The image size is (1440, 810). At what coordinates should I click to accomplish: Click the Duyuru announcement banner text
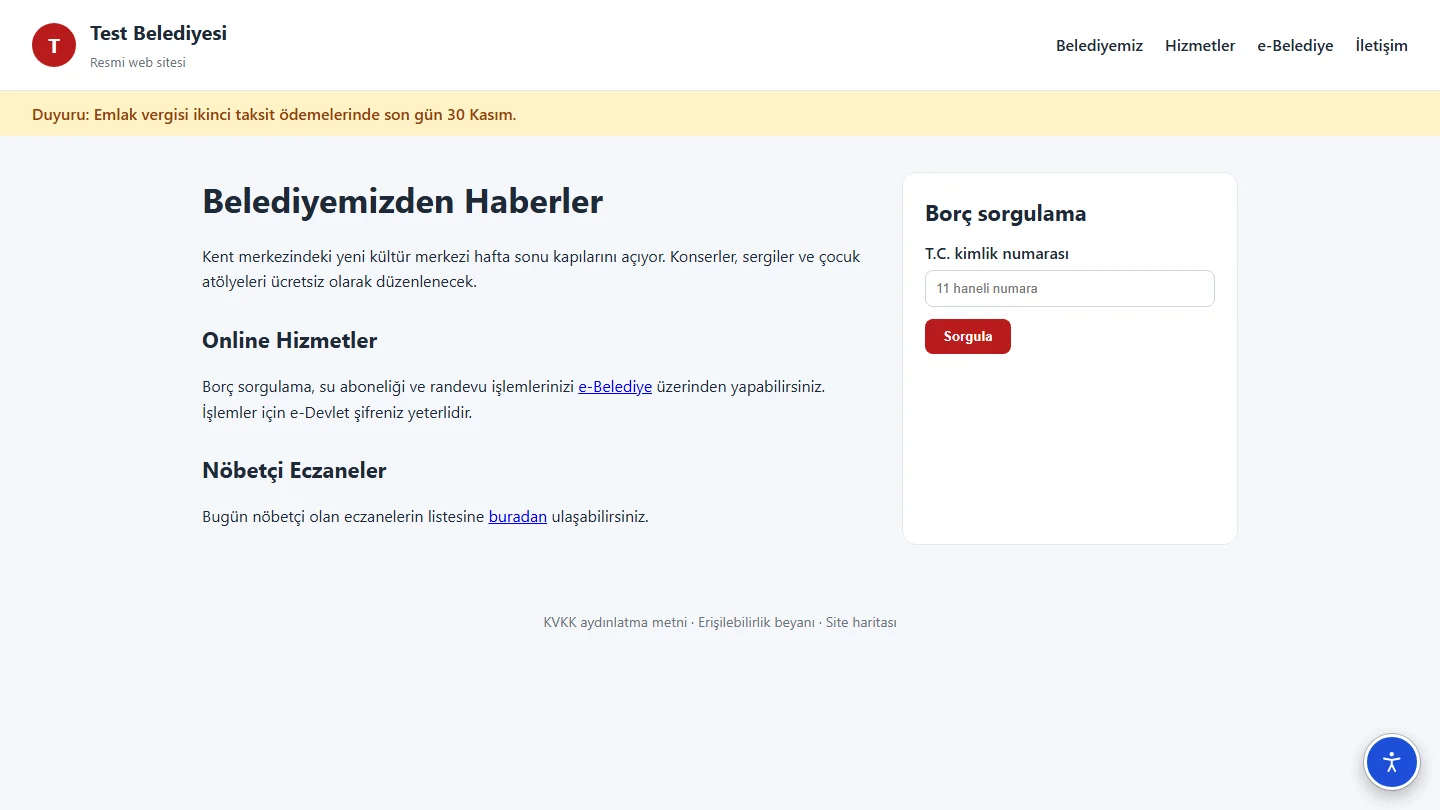coord(274,114)
